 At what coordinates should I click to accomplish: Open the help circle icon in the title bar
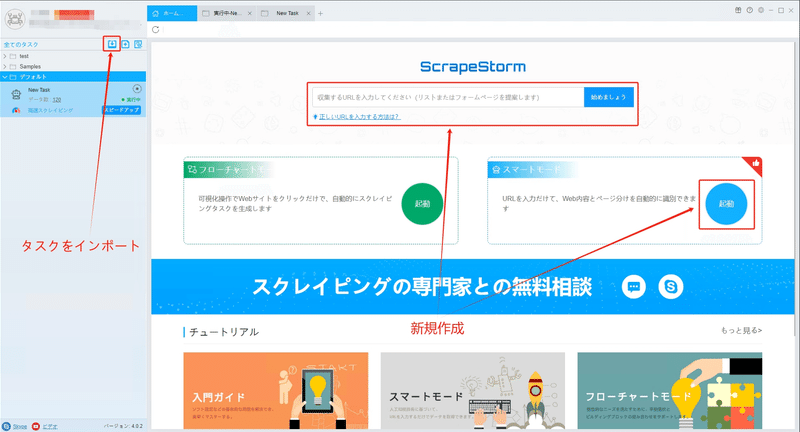749,10
